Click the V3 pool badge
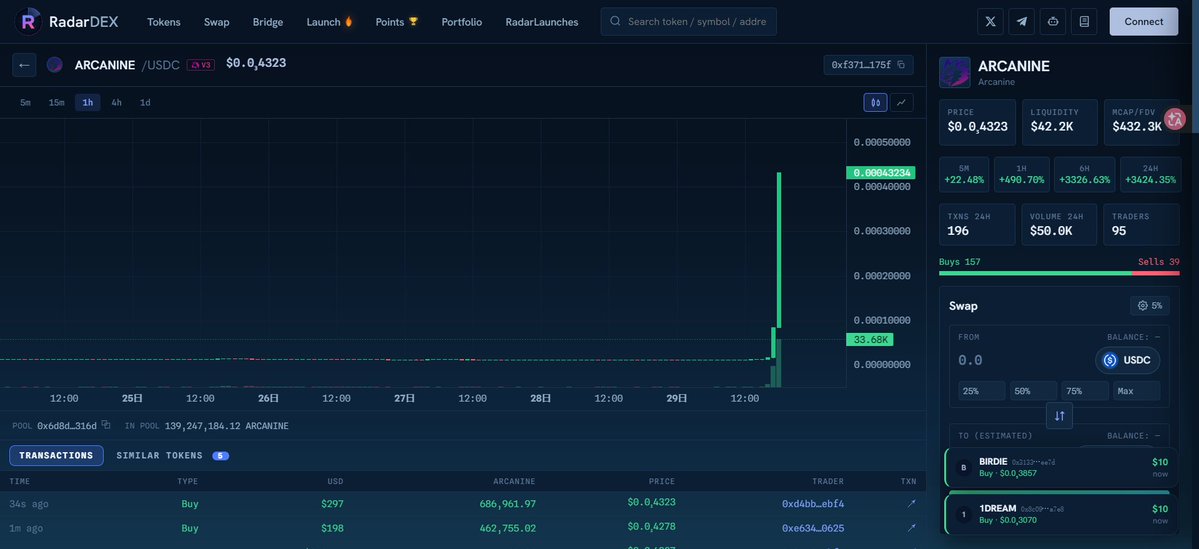This screenshot has height=549, width=1199. [x=200, y=65]
